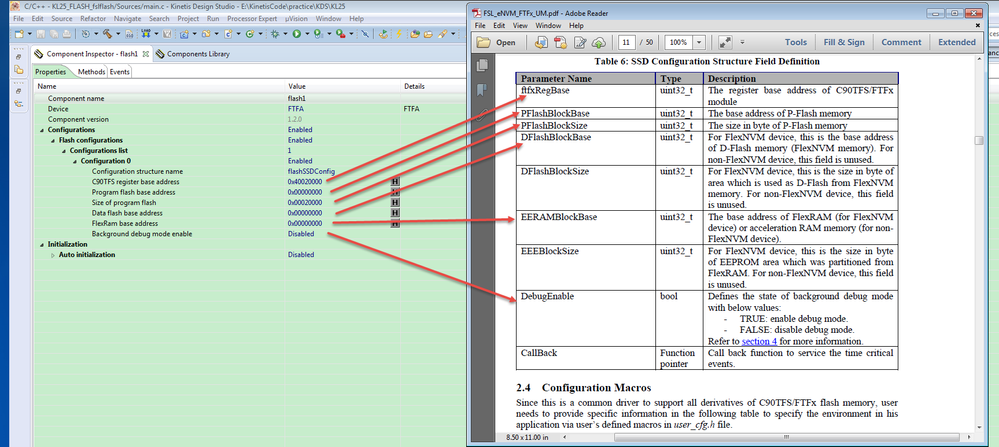This screenshot has height=447, width=999.
Task: Click H icon on C90TFS register base row
Action: 395,181
